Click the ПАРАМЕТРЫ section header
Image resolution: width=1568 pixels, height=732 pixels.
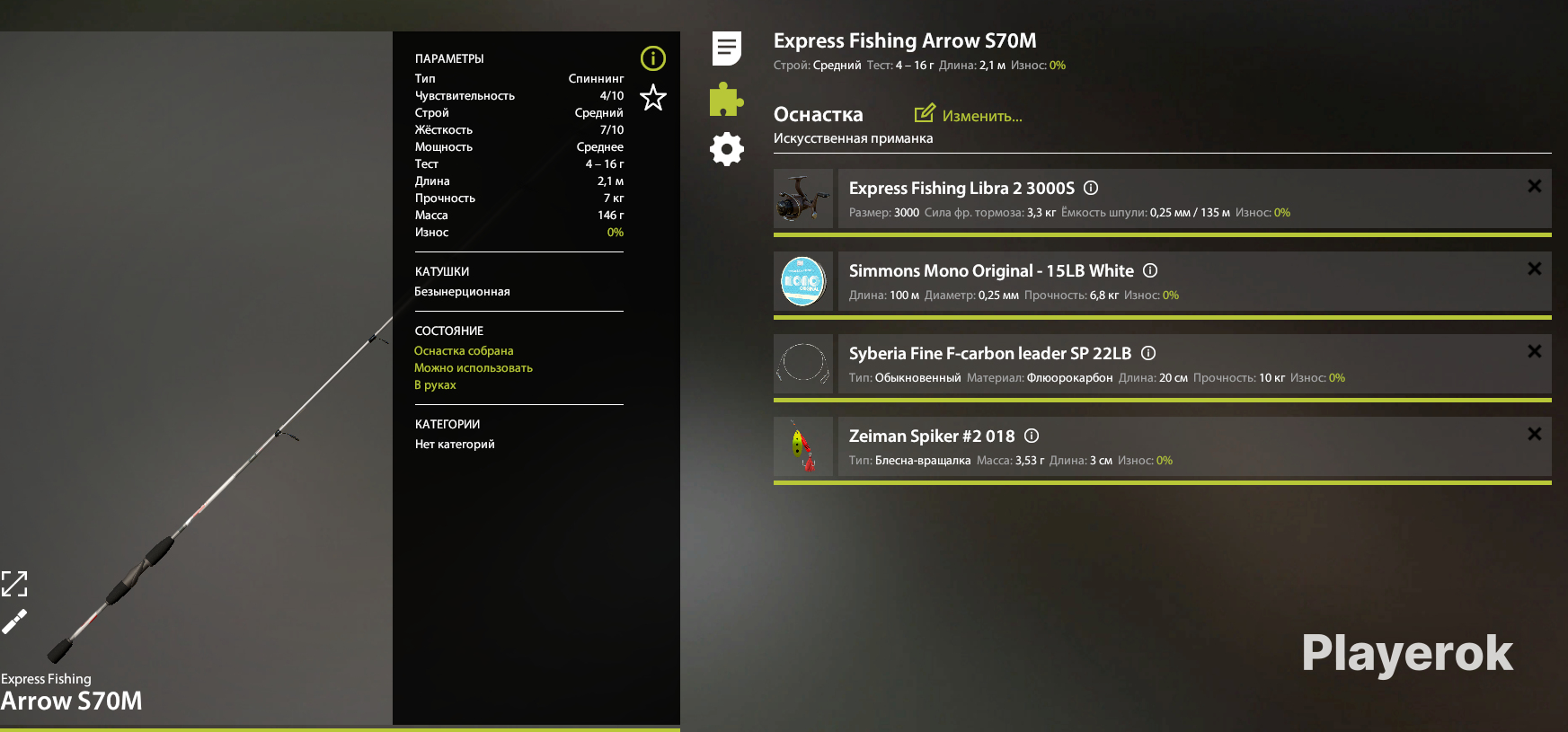click(x=449, y=58)
